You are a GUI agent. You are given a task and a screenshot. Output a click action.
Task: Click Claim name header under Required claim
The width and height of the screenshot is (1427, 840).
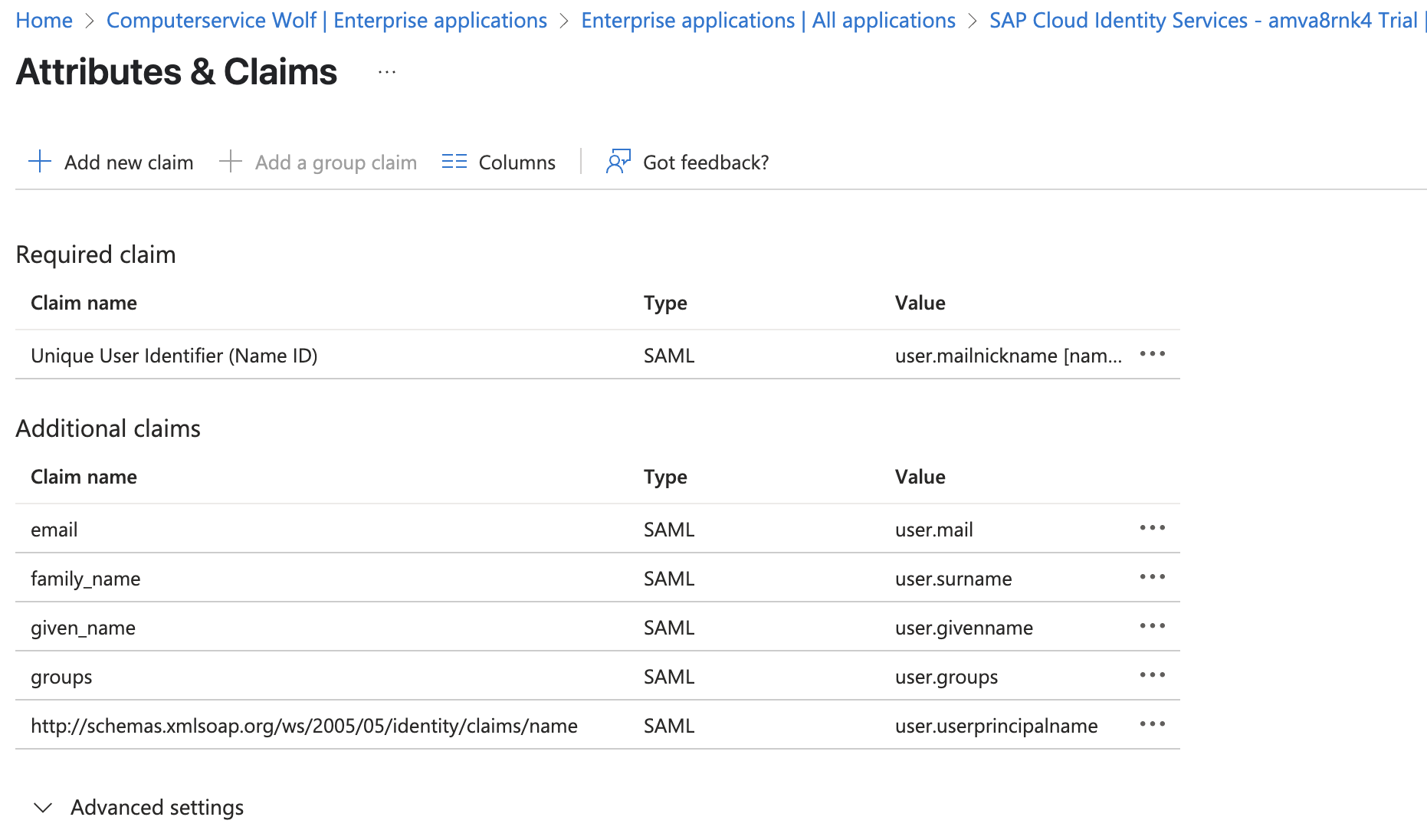point(84,303)
